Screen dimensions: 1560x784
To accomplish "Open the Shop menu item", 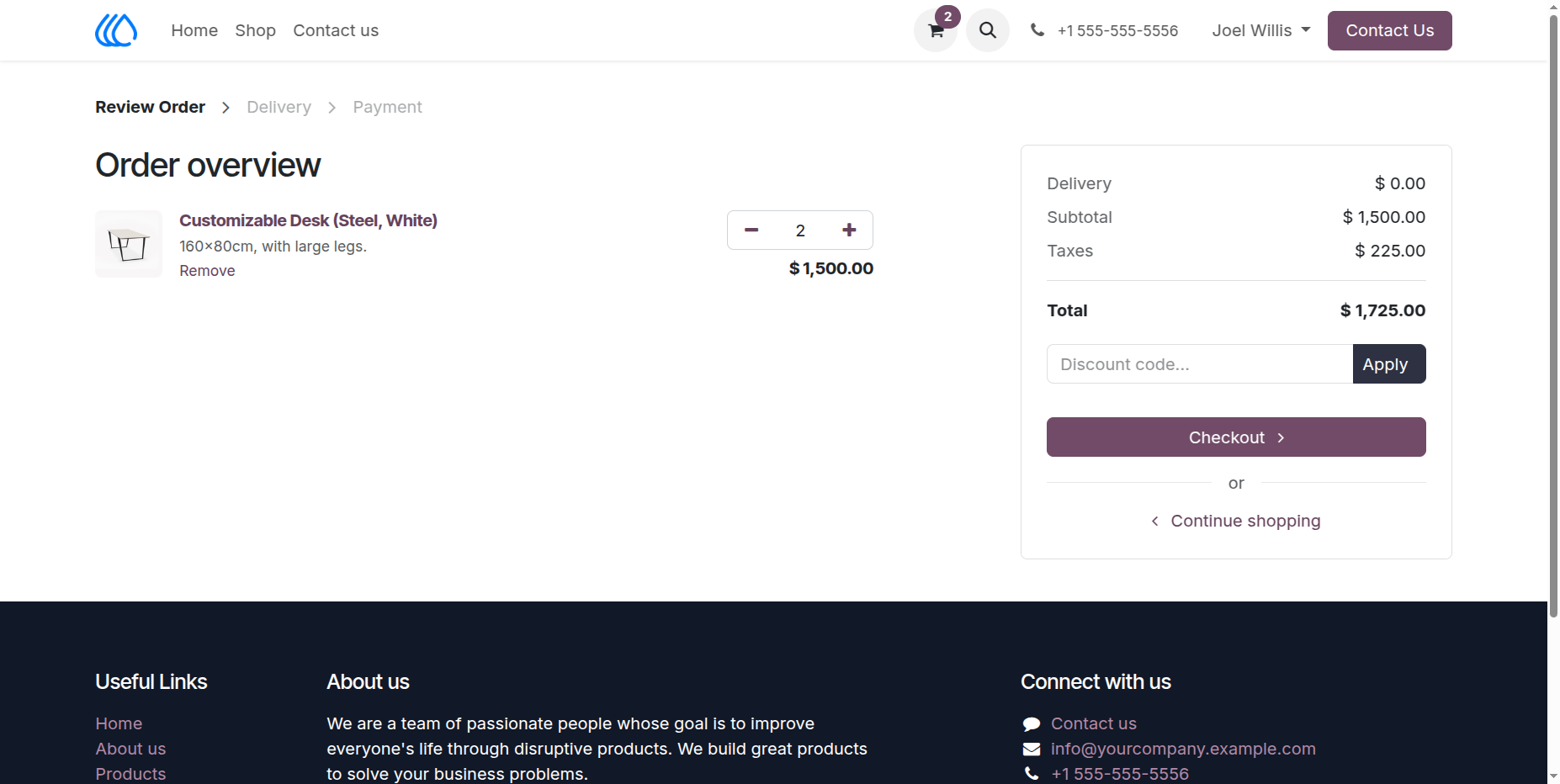I will tap(256, 30).
